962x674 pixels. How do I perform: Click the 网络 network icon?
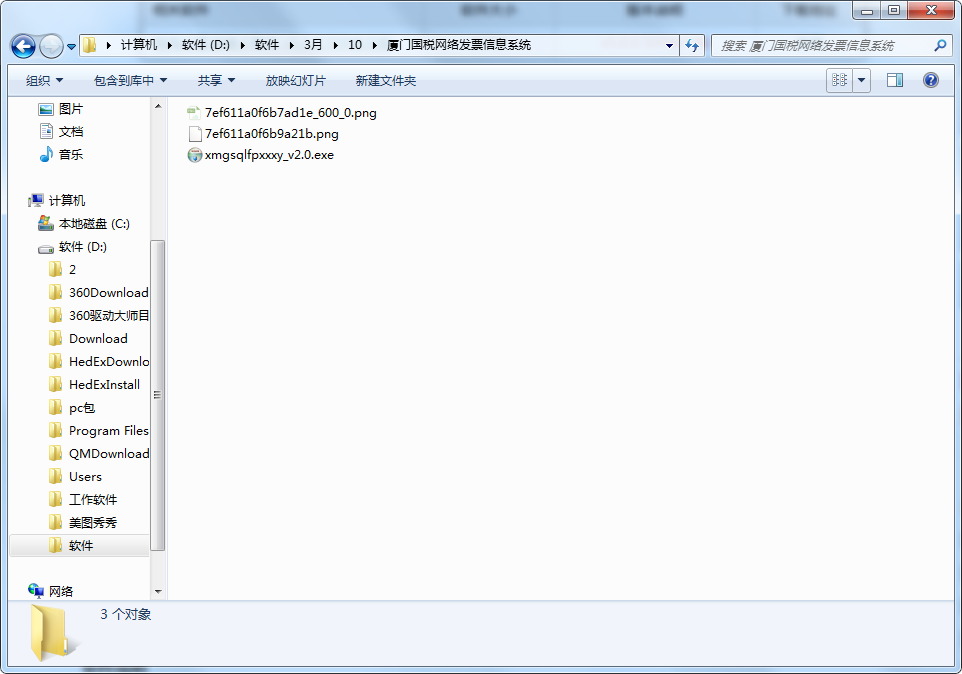[x=36, y=591]
